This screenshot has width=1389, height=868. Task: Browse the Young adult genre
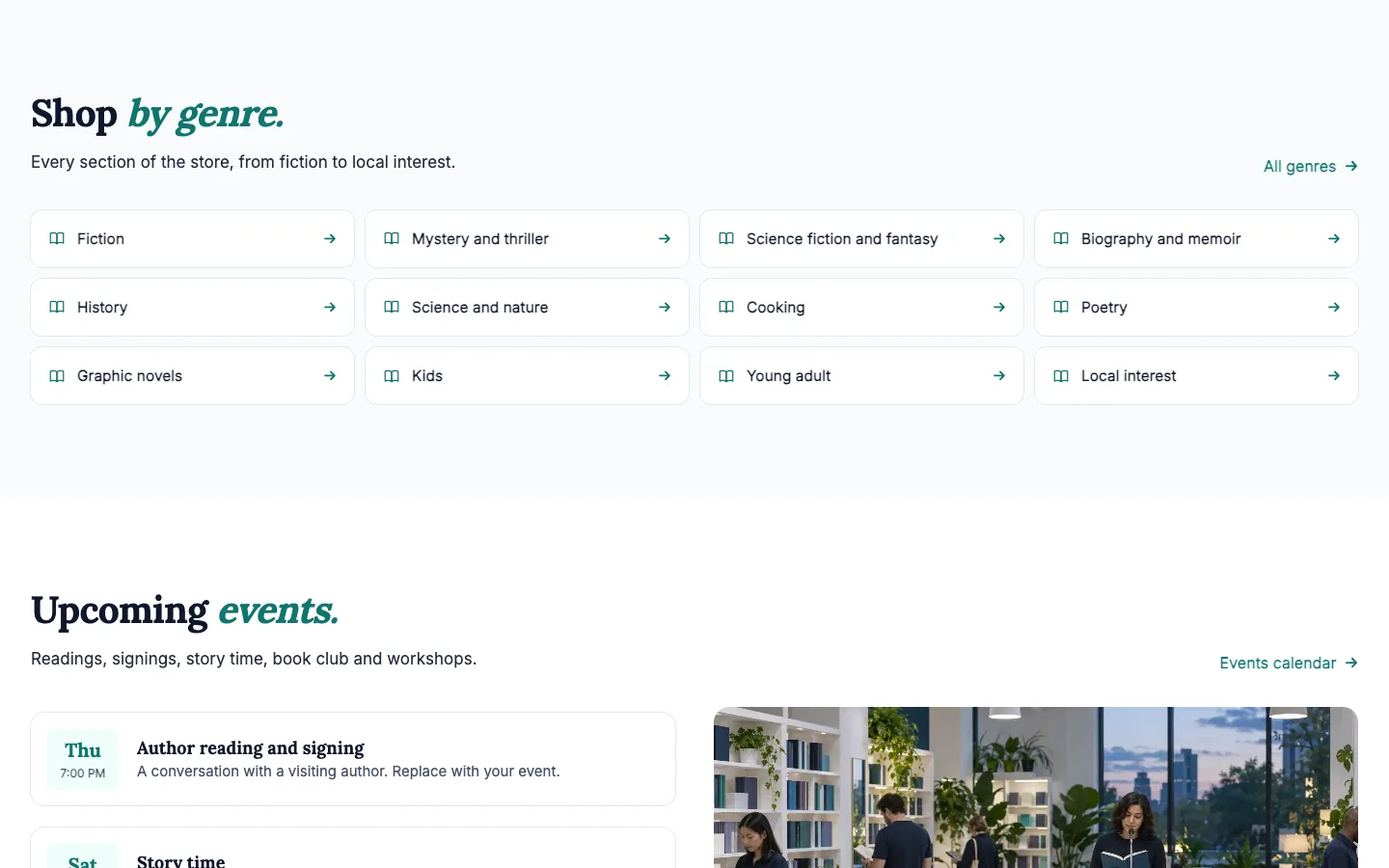861,375
